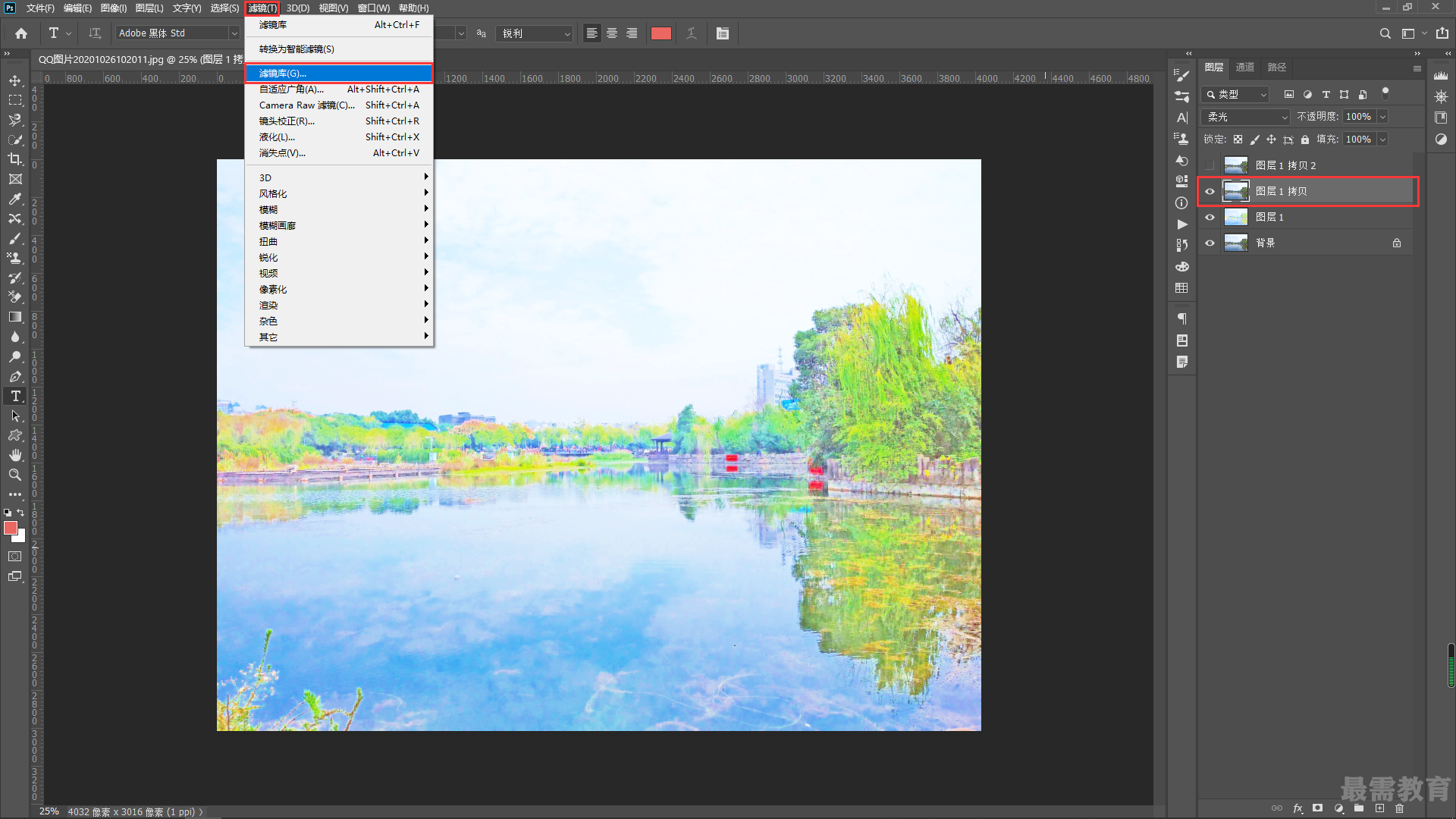Select the Quick Selection tool

click(x=15, y=140)
